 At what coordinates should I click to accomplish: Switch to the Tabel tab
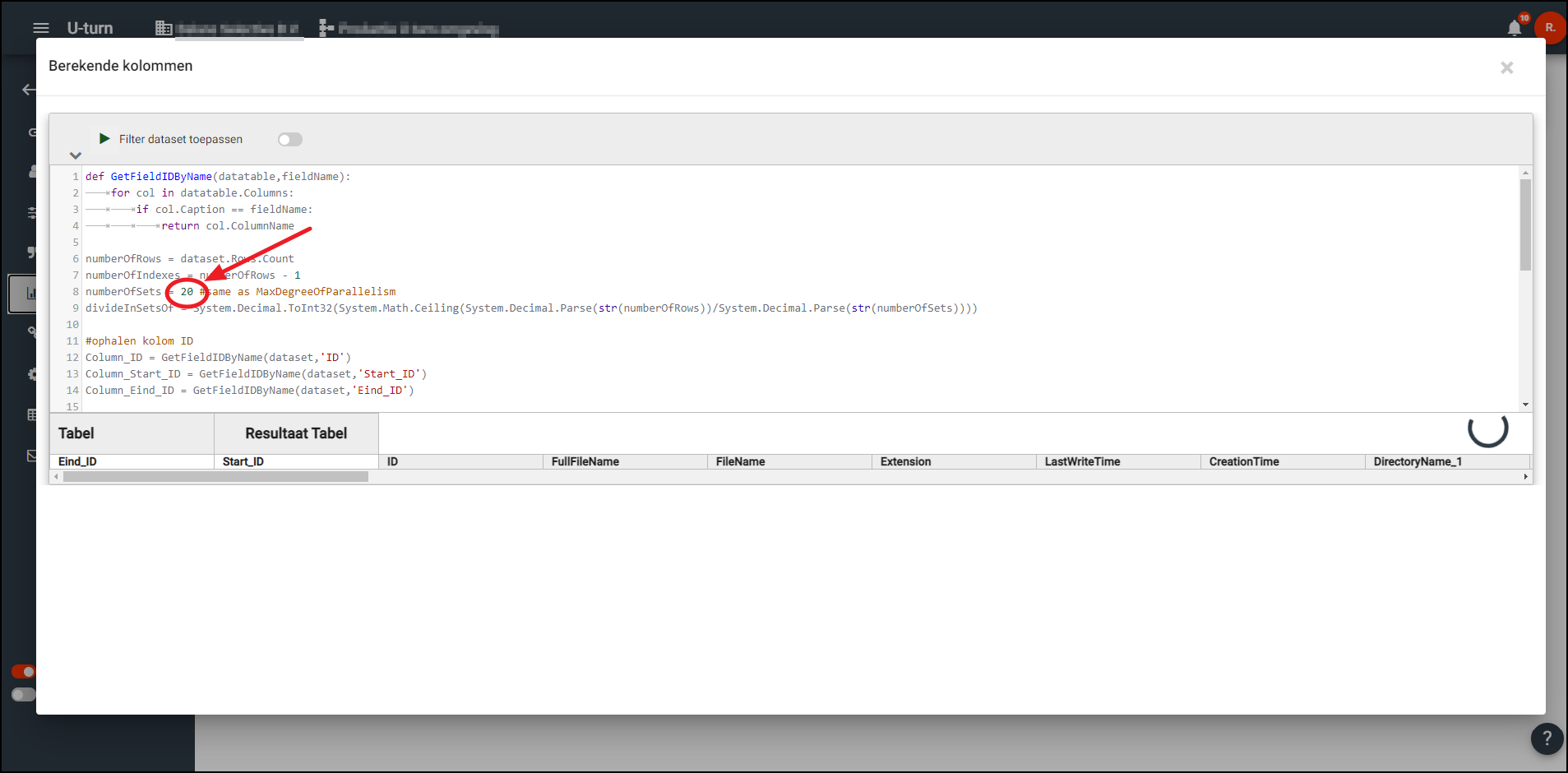point(76,433)
